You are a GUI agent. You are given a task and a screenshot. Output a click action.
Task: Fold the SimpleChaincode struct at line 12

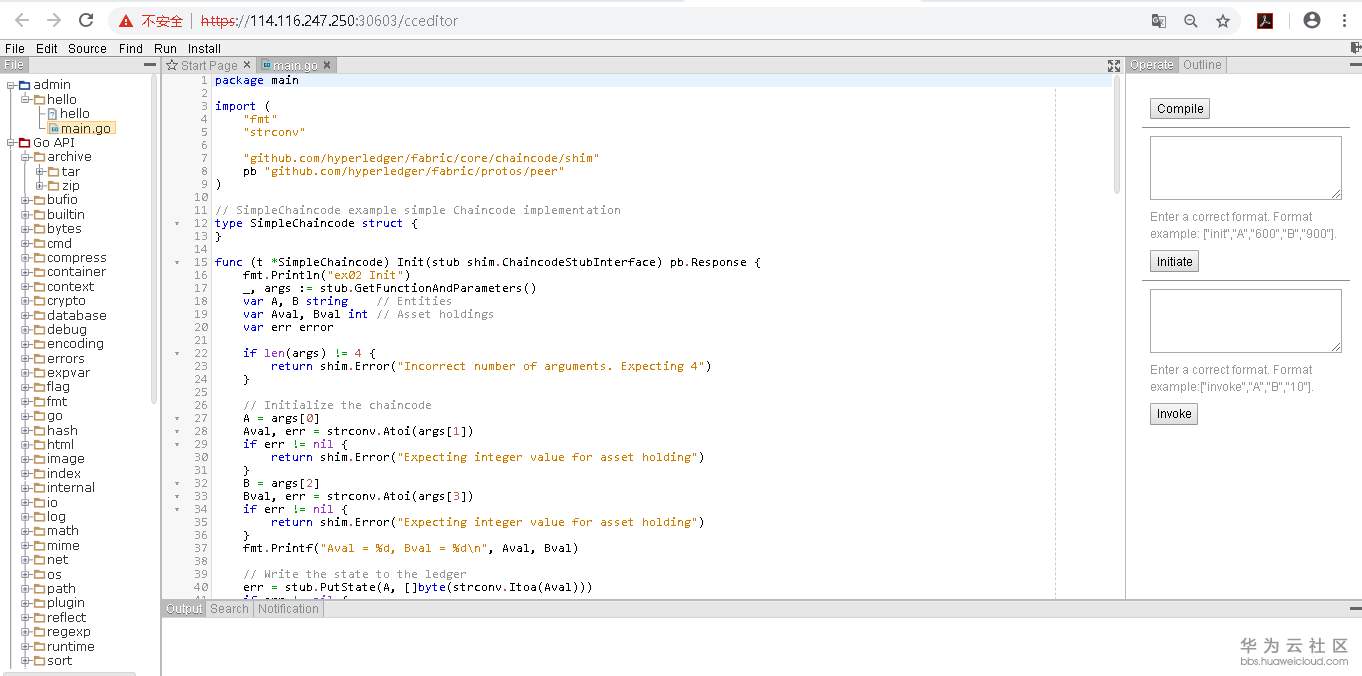point(177,223)
